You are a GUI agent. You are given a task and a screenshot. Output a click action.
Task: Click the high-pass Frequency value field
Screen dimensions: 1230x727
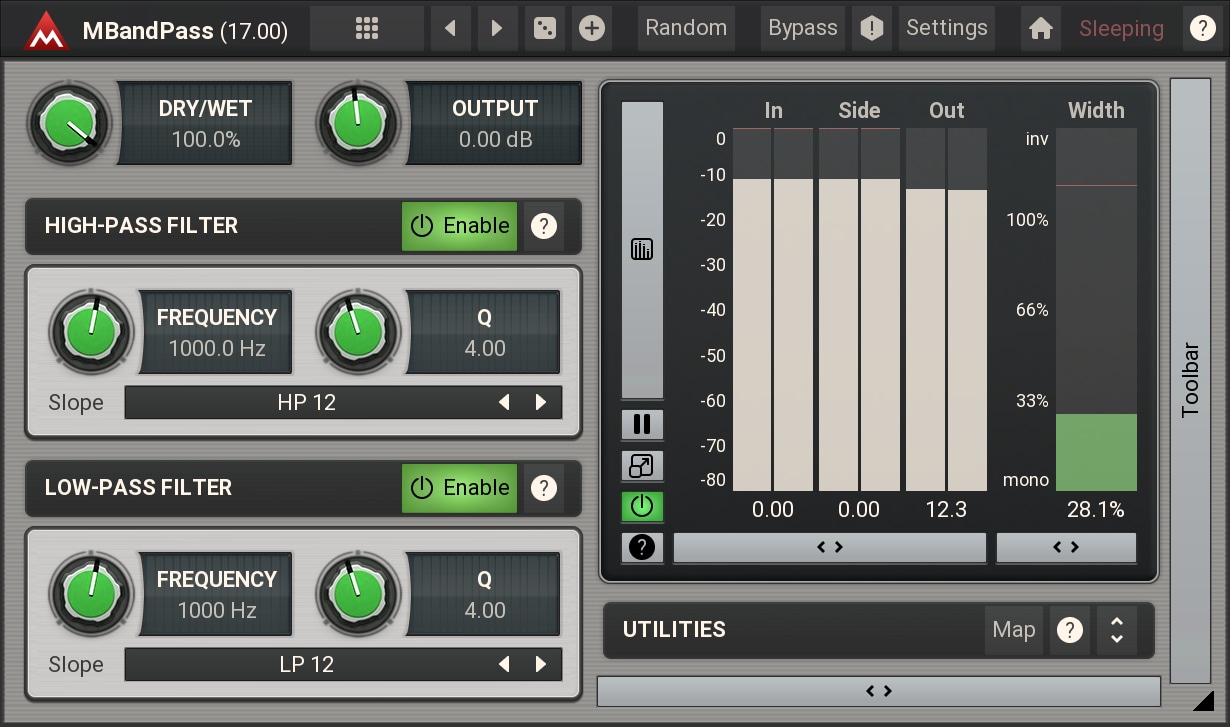coord(216,333)
